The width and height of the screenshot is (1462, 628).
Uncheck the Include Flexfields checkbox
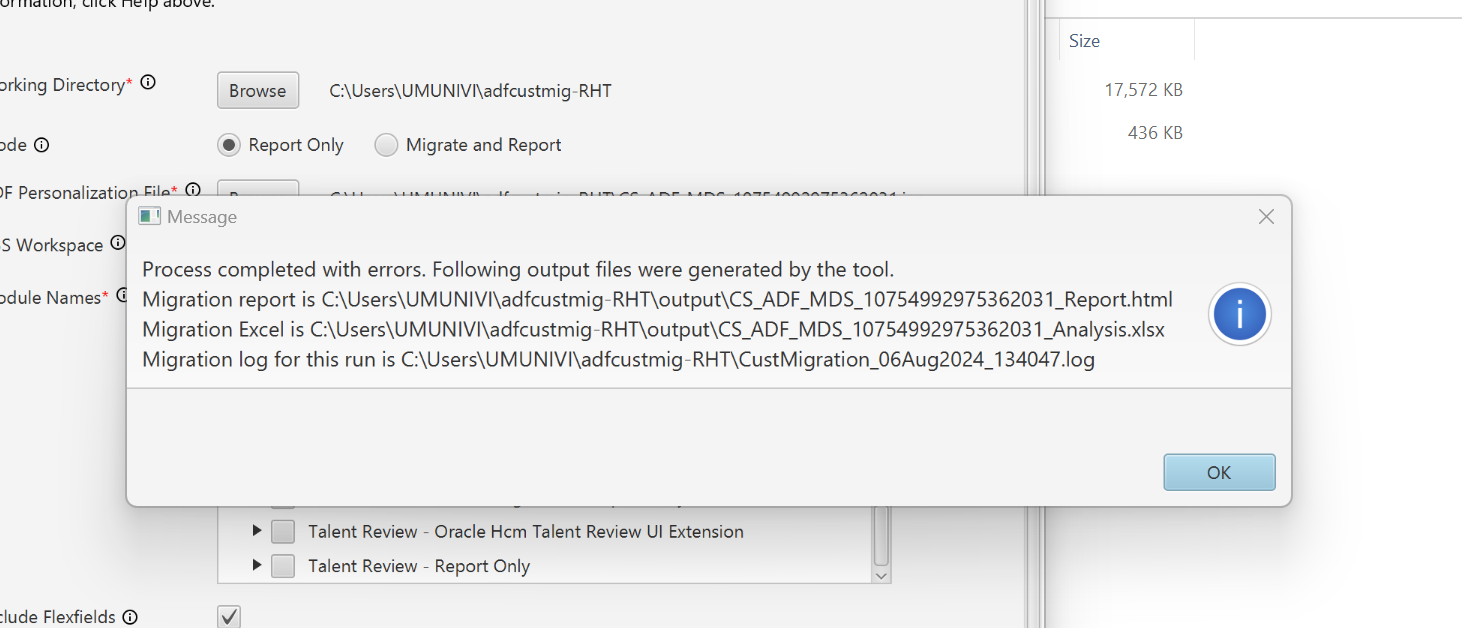pyautogui.click(x=228, y=615)
